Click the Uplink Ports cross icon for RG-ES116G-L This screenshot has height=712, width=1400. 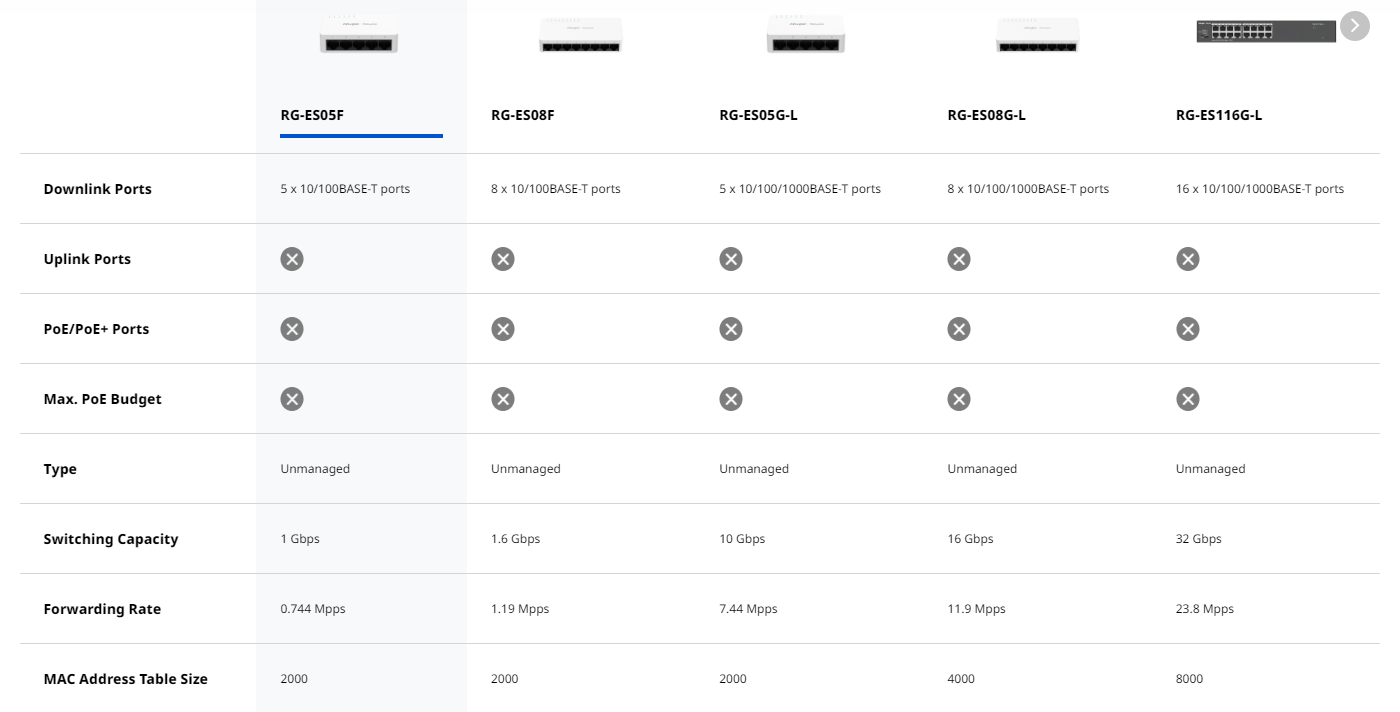pos(1187,259)
